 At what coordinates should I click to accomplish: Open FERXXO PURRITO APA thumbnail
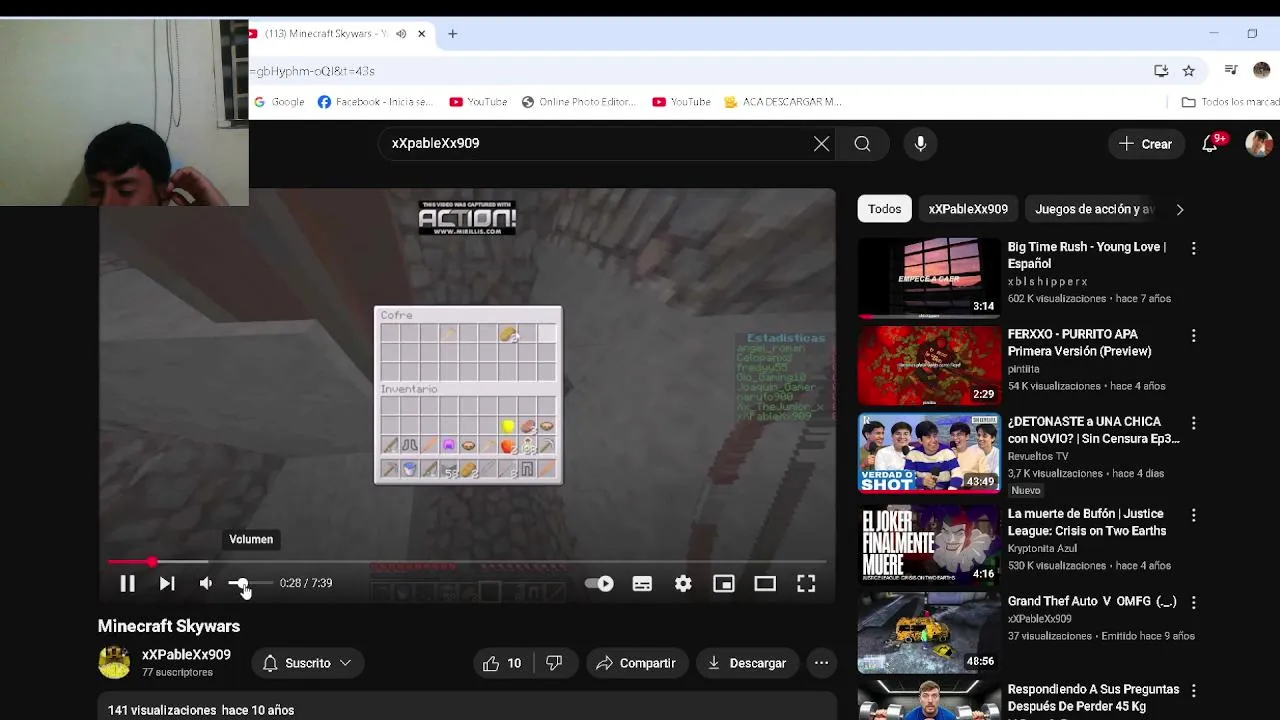pos(929,366)
